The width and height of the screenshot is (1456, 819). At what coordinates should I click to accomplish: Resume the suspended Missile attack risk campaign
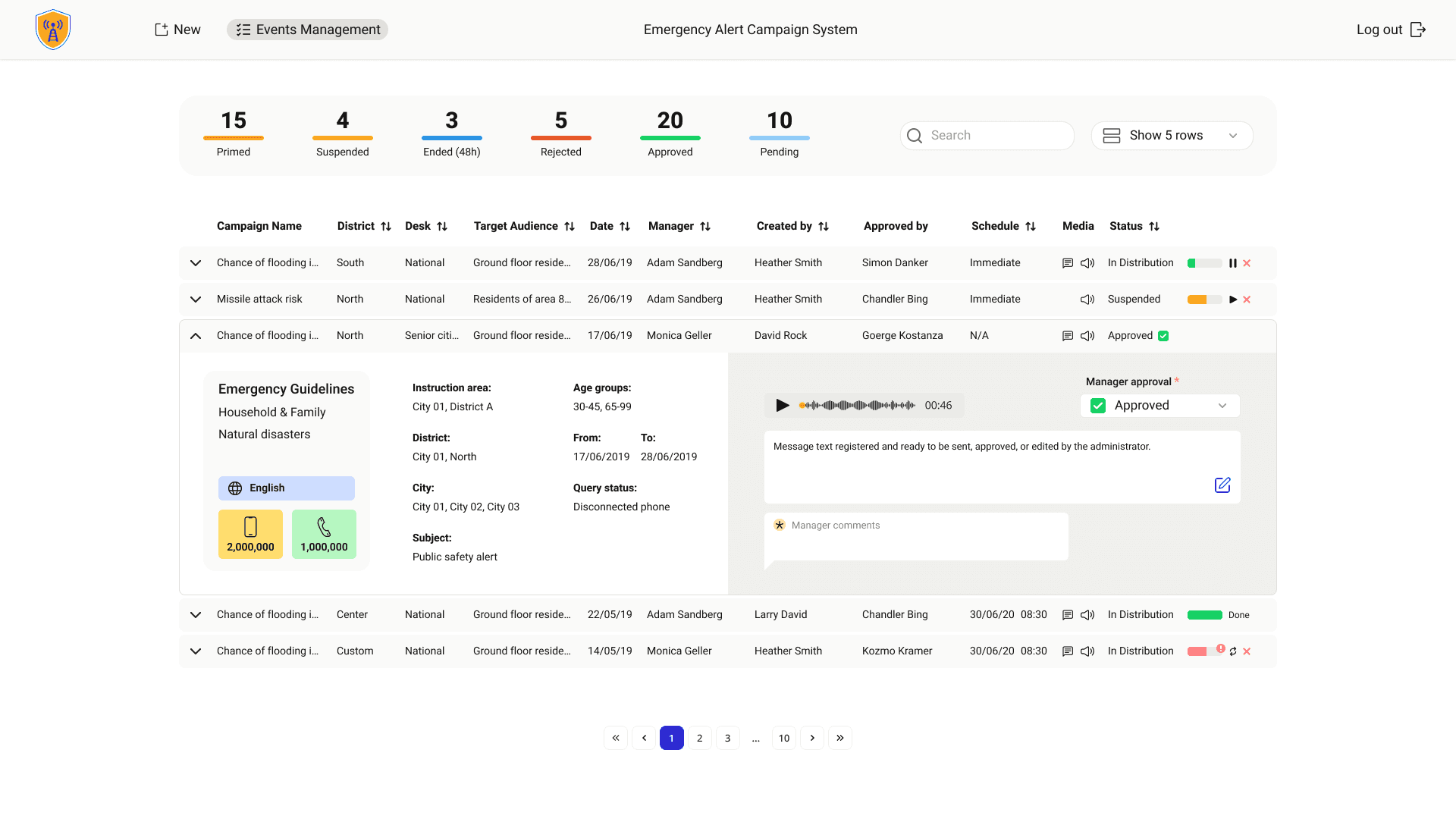[1230, 300]
